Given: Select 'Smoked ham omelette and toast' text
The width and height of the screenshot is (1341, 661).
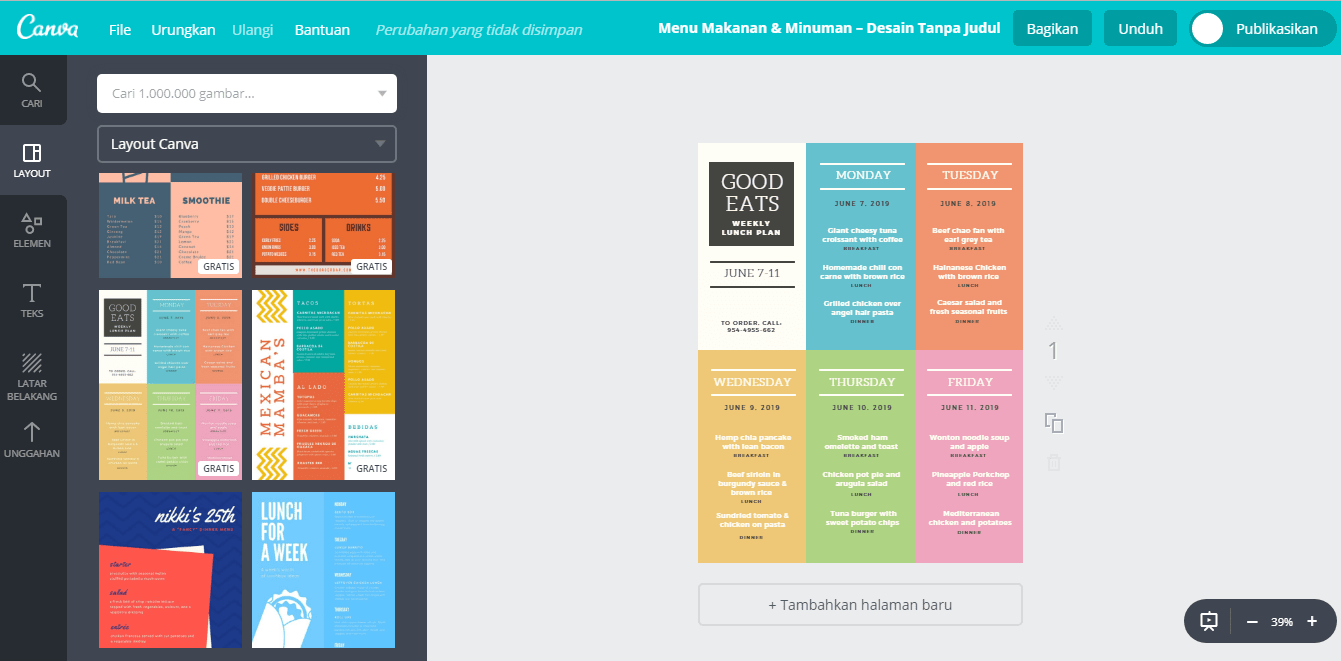Looking at the screenshot, I should [x=862, y=442].
